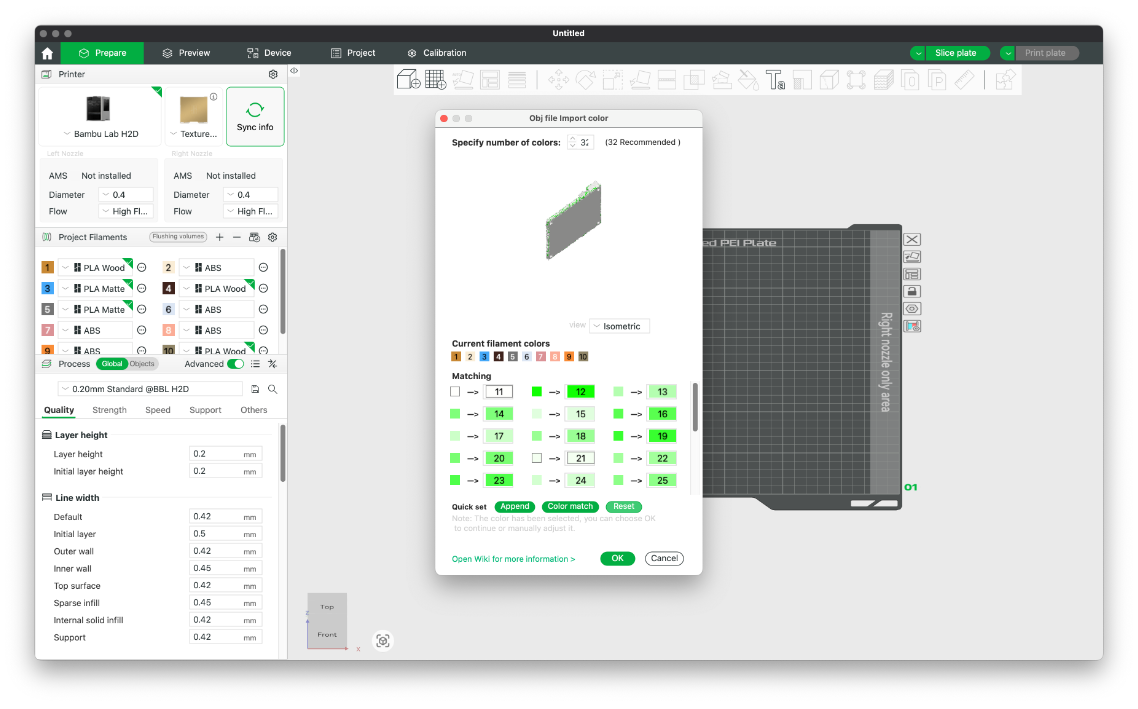Open the Bambu Lab H2D printer dropdown
This screenshot has width=1138, height=709.
tap(99, 133)
